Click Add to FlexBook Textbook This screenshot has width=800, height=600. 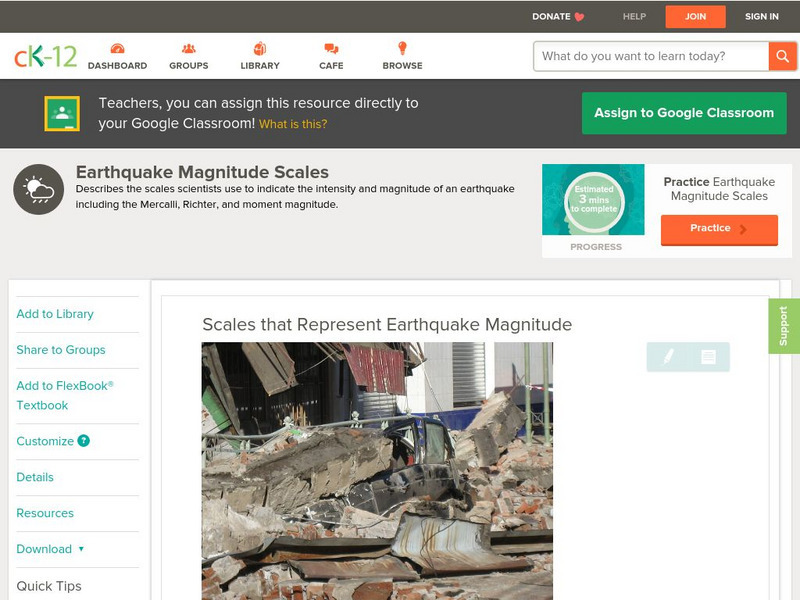(x=65, y=395)
